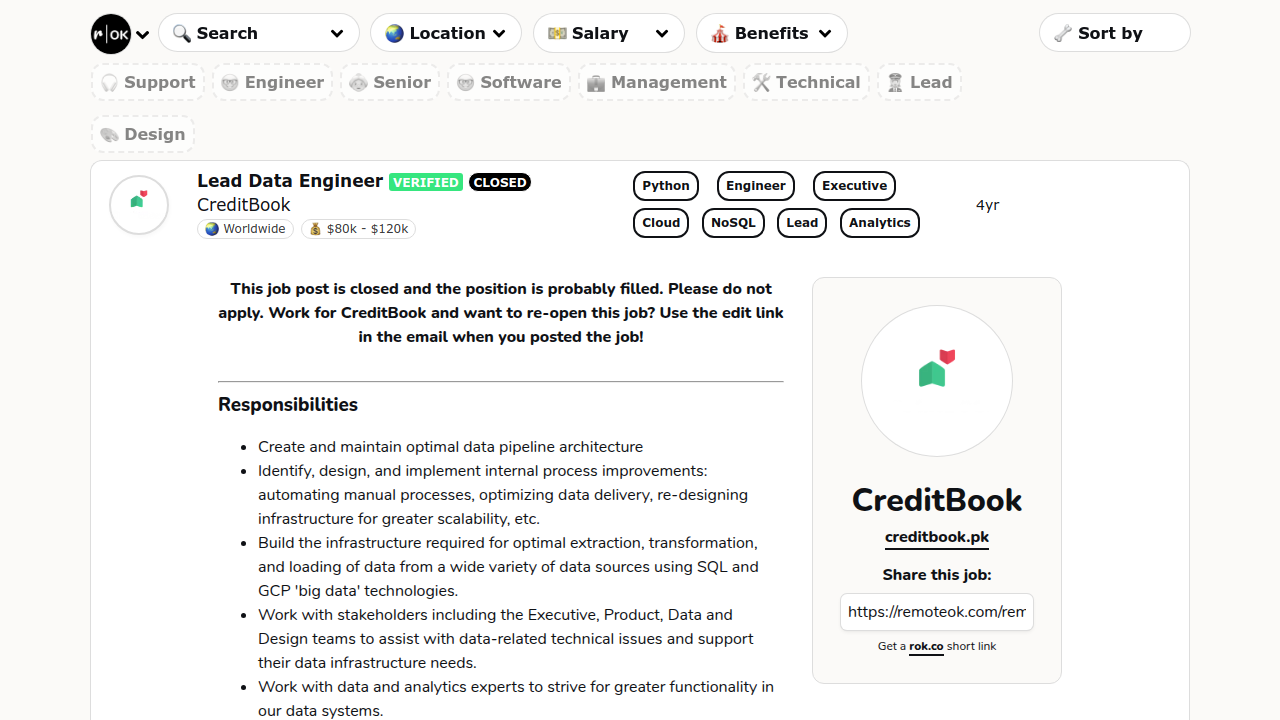
Task: Click the Worldwide globe icon under the job title
Action: [x=211, y=228]
